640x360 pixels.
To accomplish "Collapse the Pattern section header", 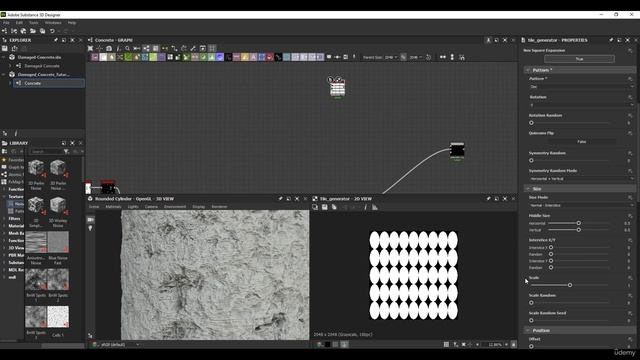I will (x=580, y=70).
